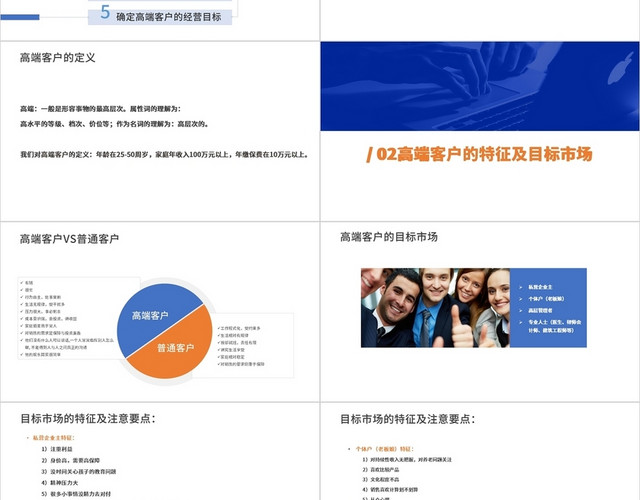Click the slide title '高端客户VS普通客户'
This screenshot has width=640, height=500.
click(x=69, y=239)
